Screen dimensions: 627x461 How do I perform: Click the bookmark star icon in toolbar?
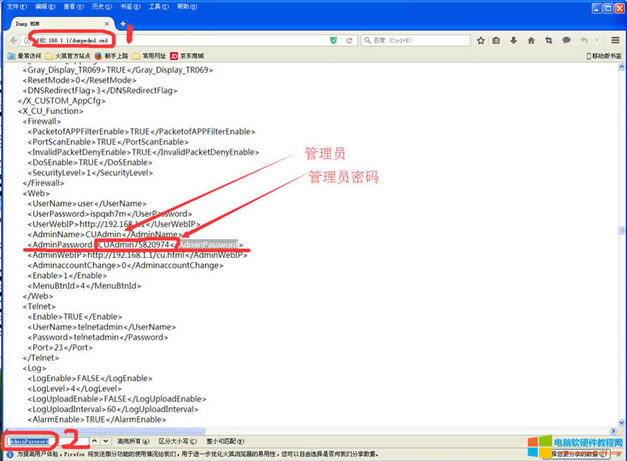[x=480, y=40]
